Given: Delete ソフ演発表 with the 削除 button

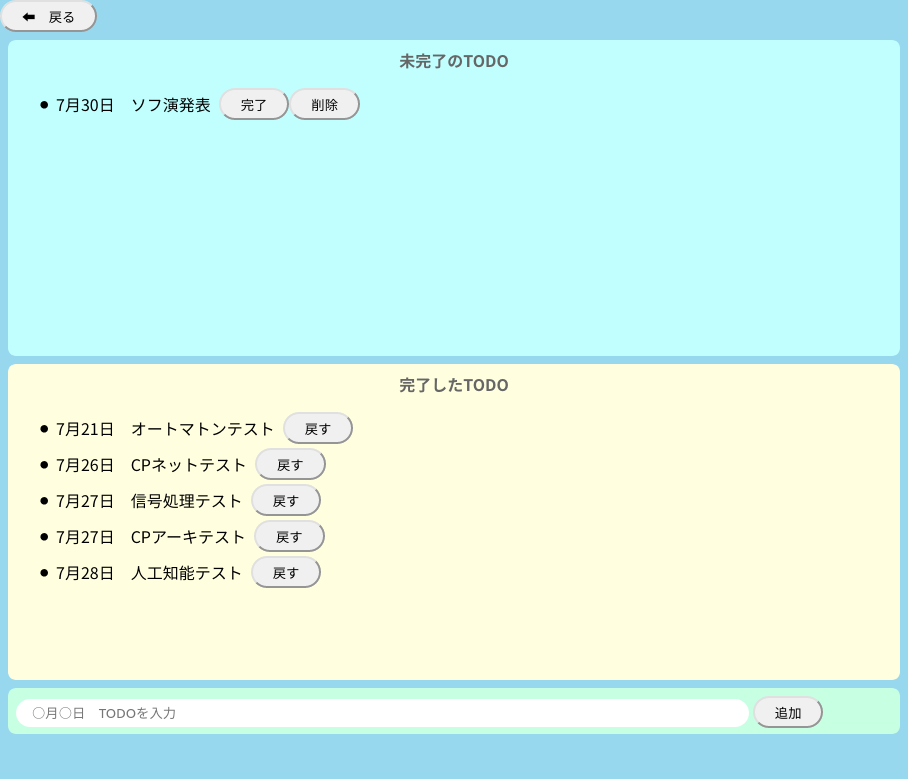Looking at the screenshot, I should pos(324,105).
